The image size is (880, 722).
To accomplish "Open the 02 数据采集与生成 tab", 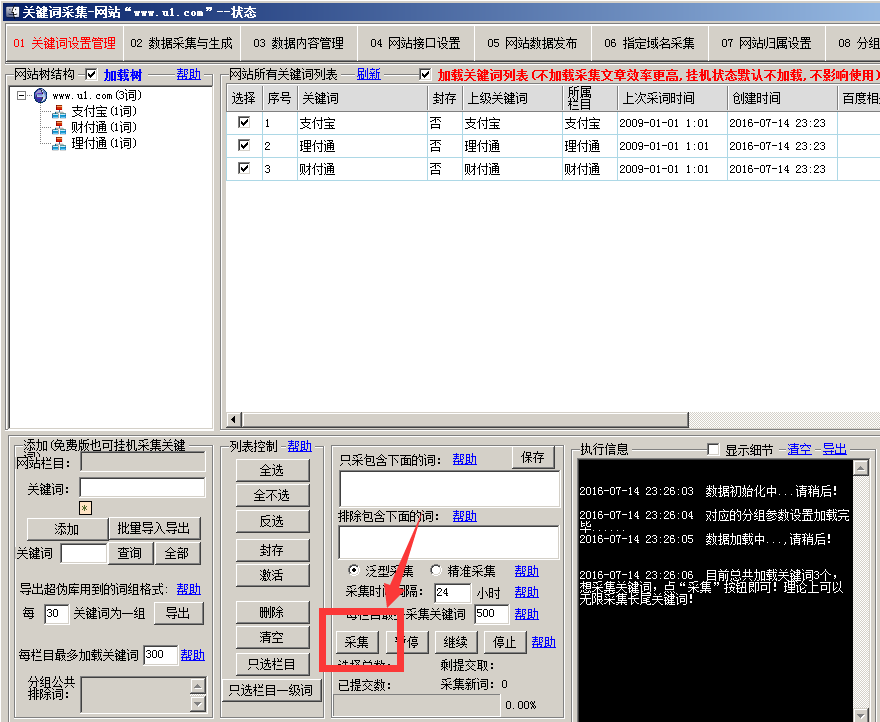I will coord(181,43).
